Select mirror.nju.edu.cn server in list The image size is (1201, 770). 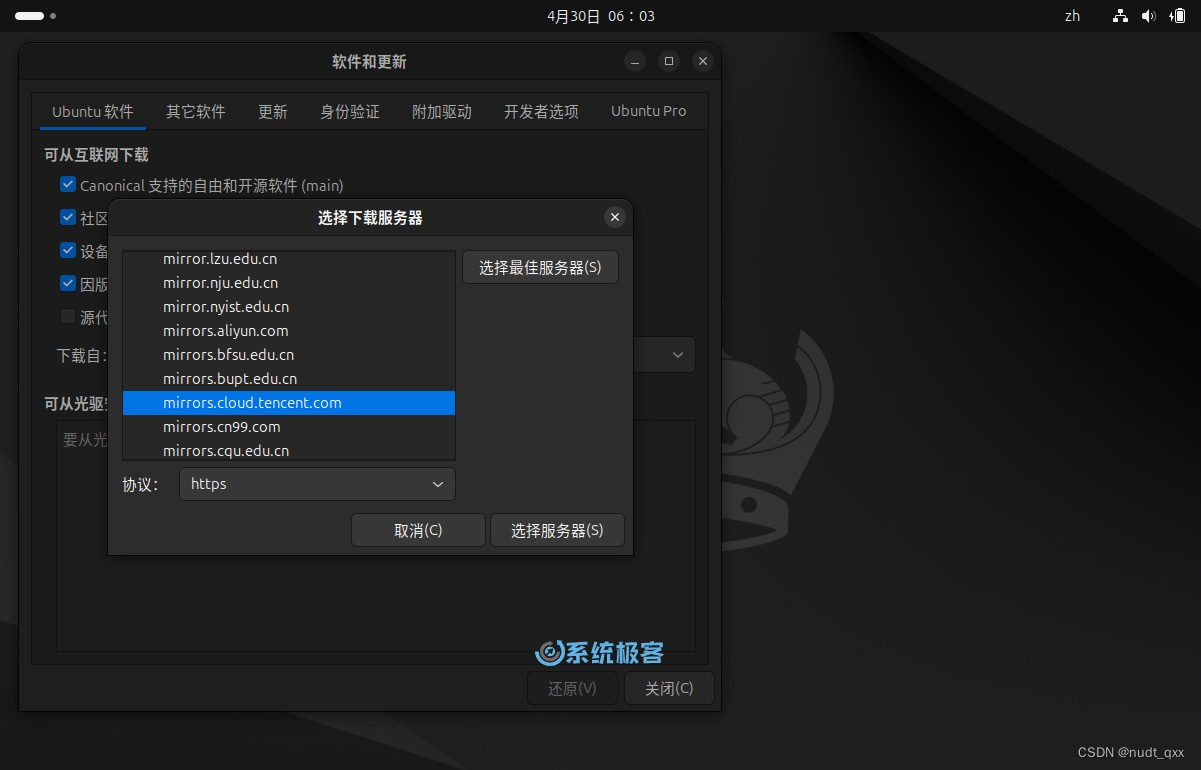tap(289, 283)
